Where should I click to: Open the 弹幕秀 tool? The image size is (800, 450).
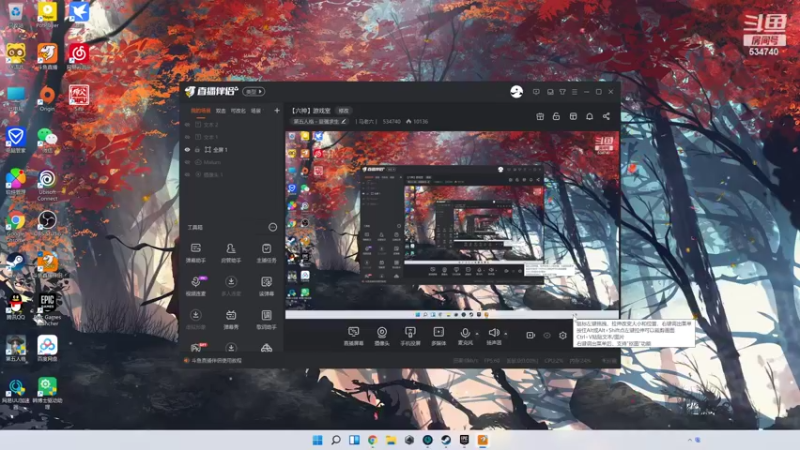(x=231, y=319)
